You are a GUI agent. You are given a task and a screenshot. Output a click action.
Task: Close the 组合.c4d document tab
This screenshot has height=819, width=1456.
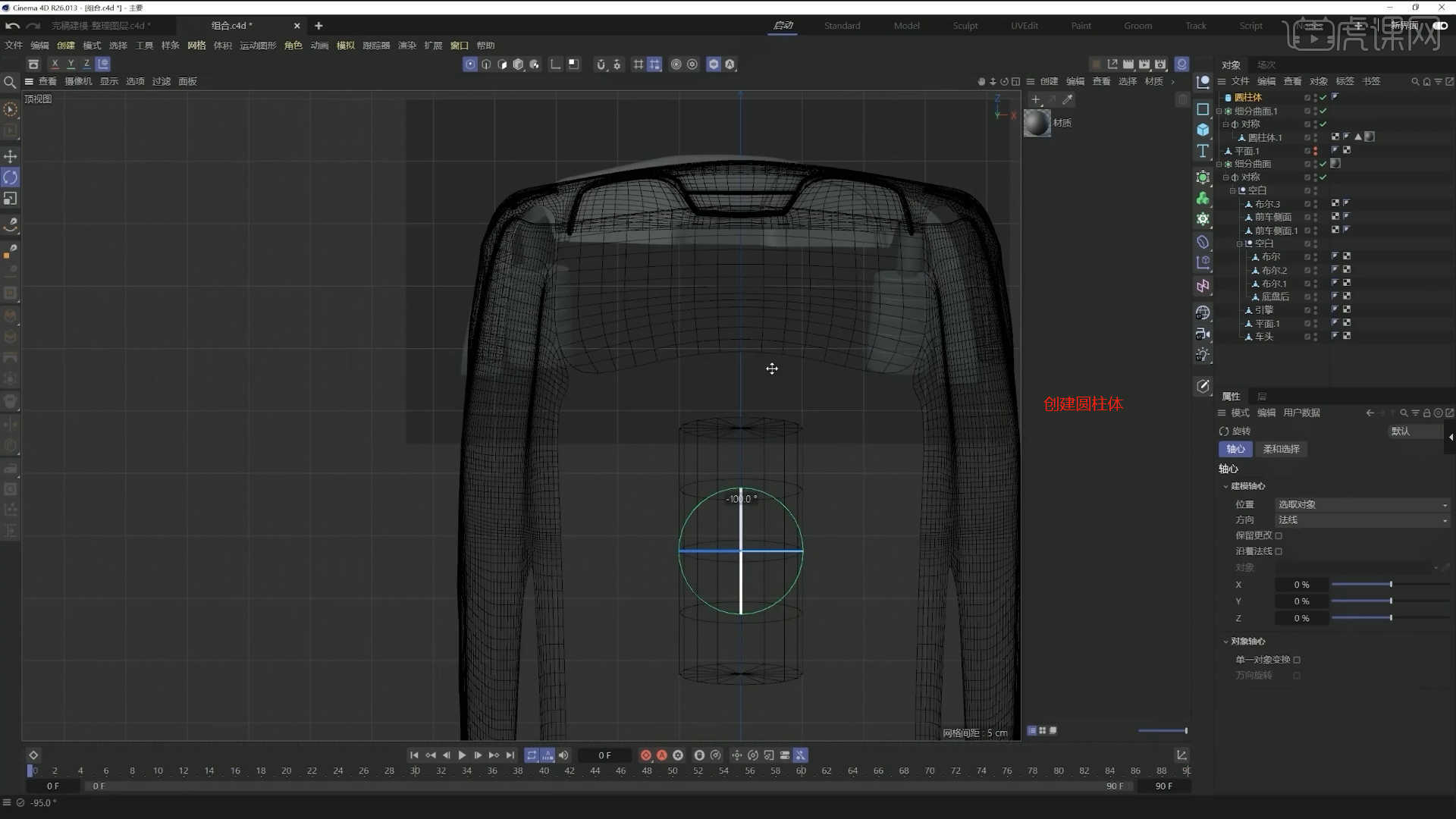[x=297, y=26]
